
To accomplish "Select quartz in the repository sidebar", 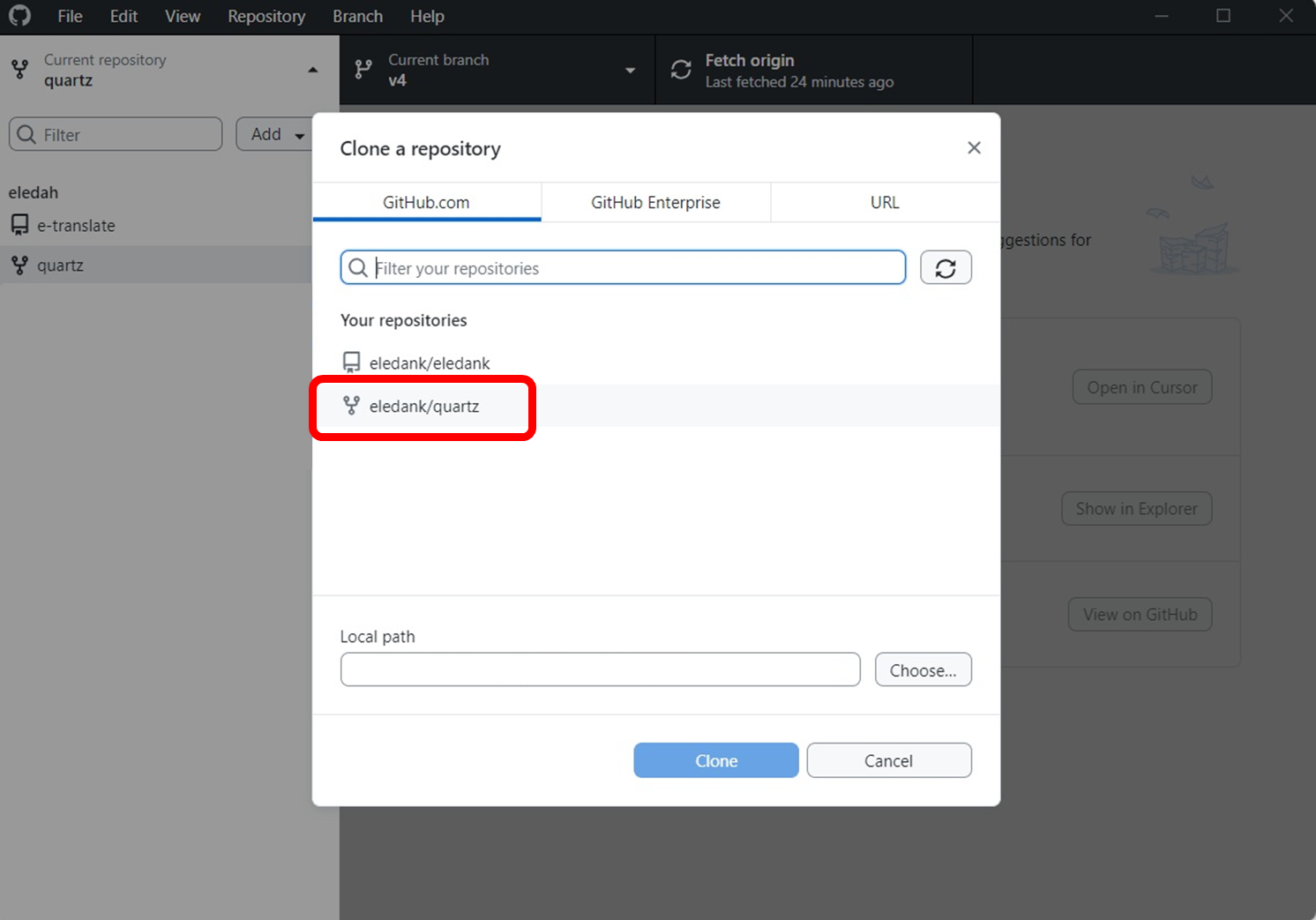I will [x=156, y=265].
